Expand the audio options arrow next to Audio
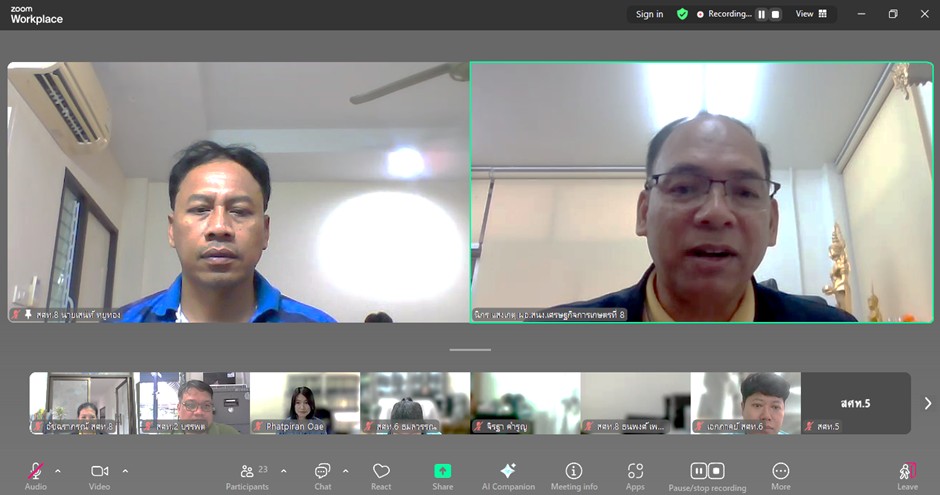The image size is (940, 495). [58, 470]
